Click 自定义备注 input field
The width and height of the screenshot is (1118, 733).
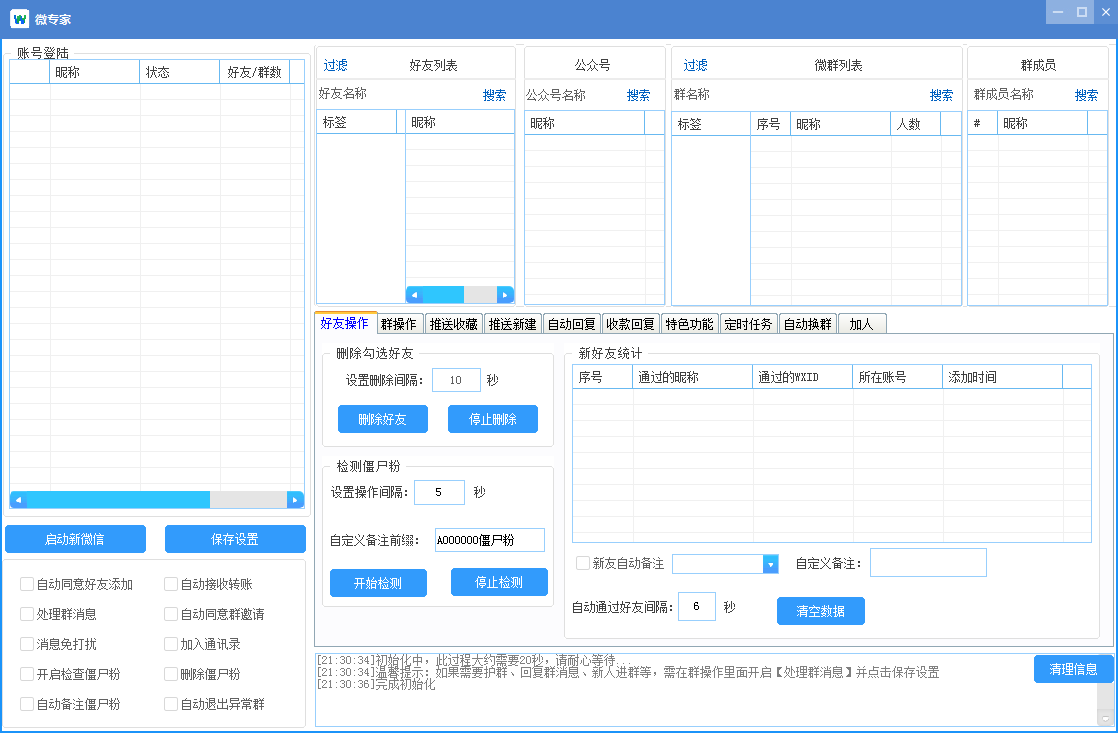point(928,563)
